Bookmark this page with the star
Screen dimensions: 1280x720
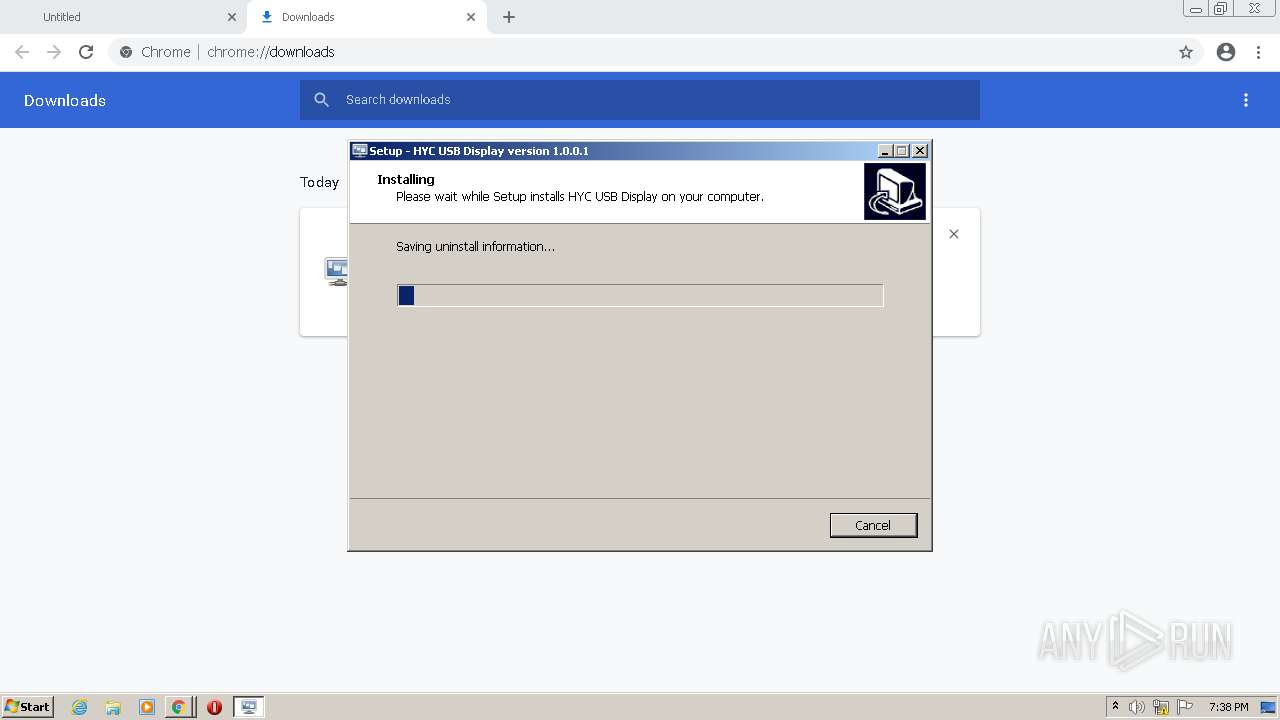1186,52
